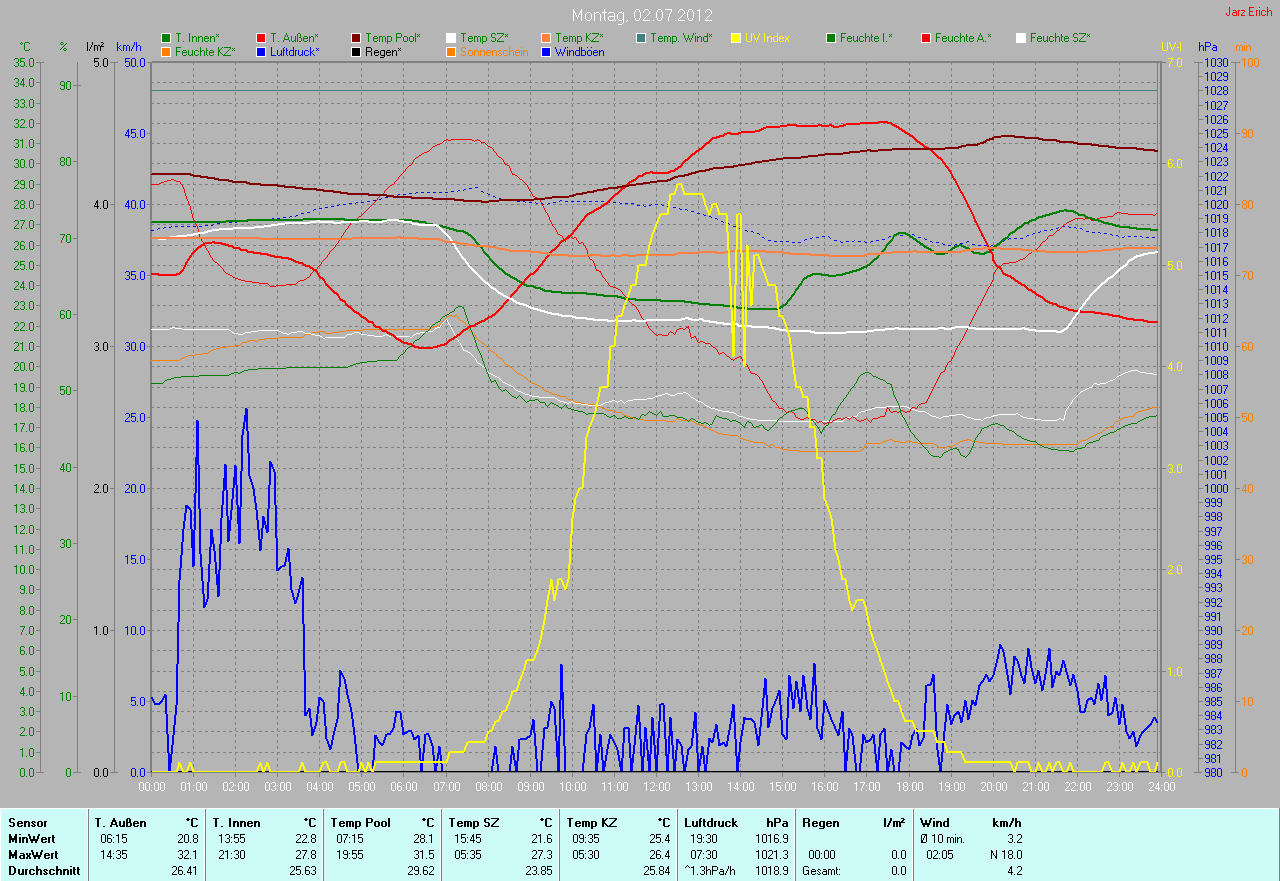Viewport: 1280px width, 881px height.
Task: Click the 'Jarz Erich' text
Action: tap(1249, 12)
